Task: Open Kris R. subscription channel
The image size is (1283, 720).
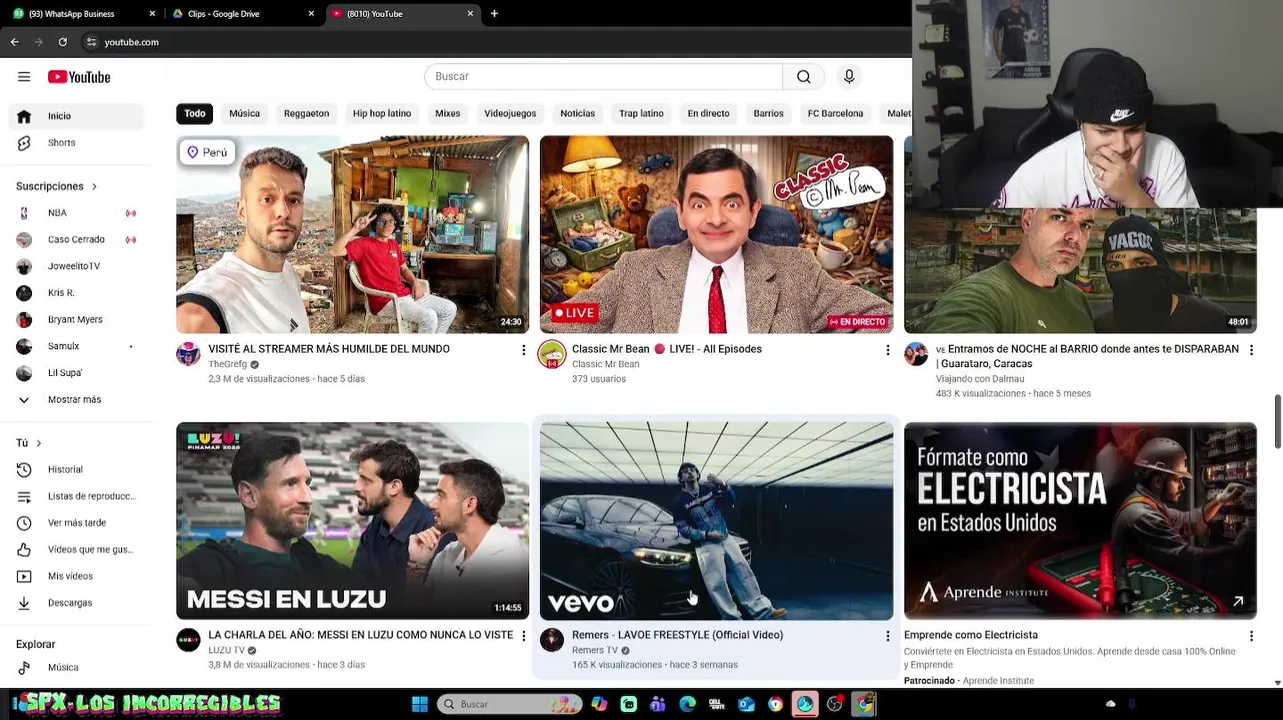Action: tap(76, 293)
